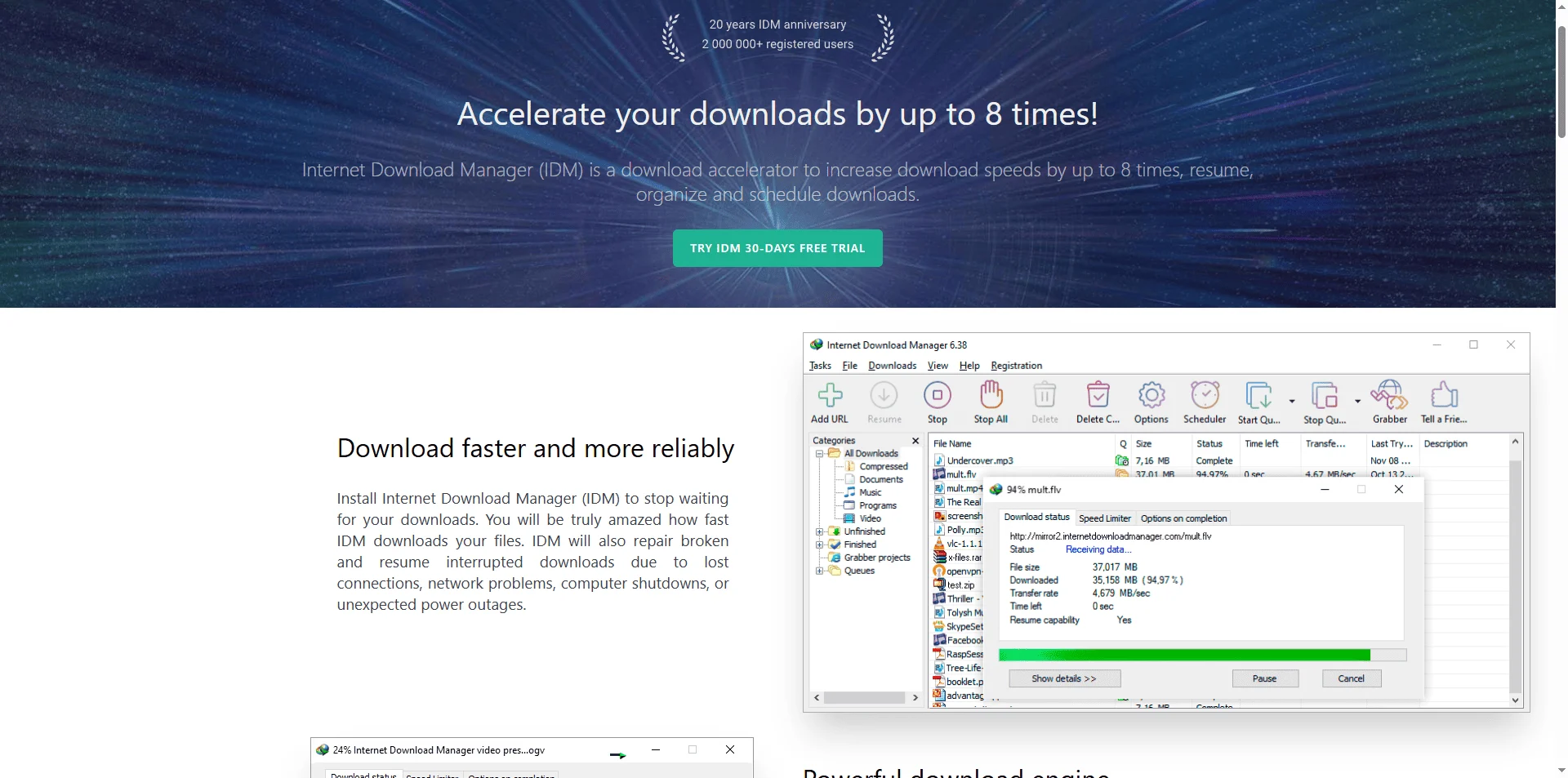The width and height of the screenshot is (1568, 778).
Task: Open the Options gear icon
Action: coord(1151,396)
